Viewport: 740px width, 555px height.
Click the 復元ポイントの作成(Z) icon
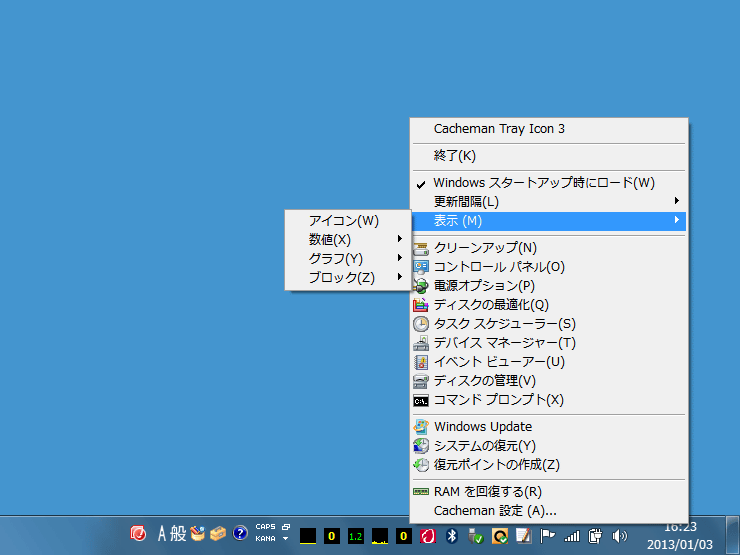[x=420, y=465]
